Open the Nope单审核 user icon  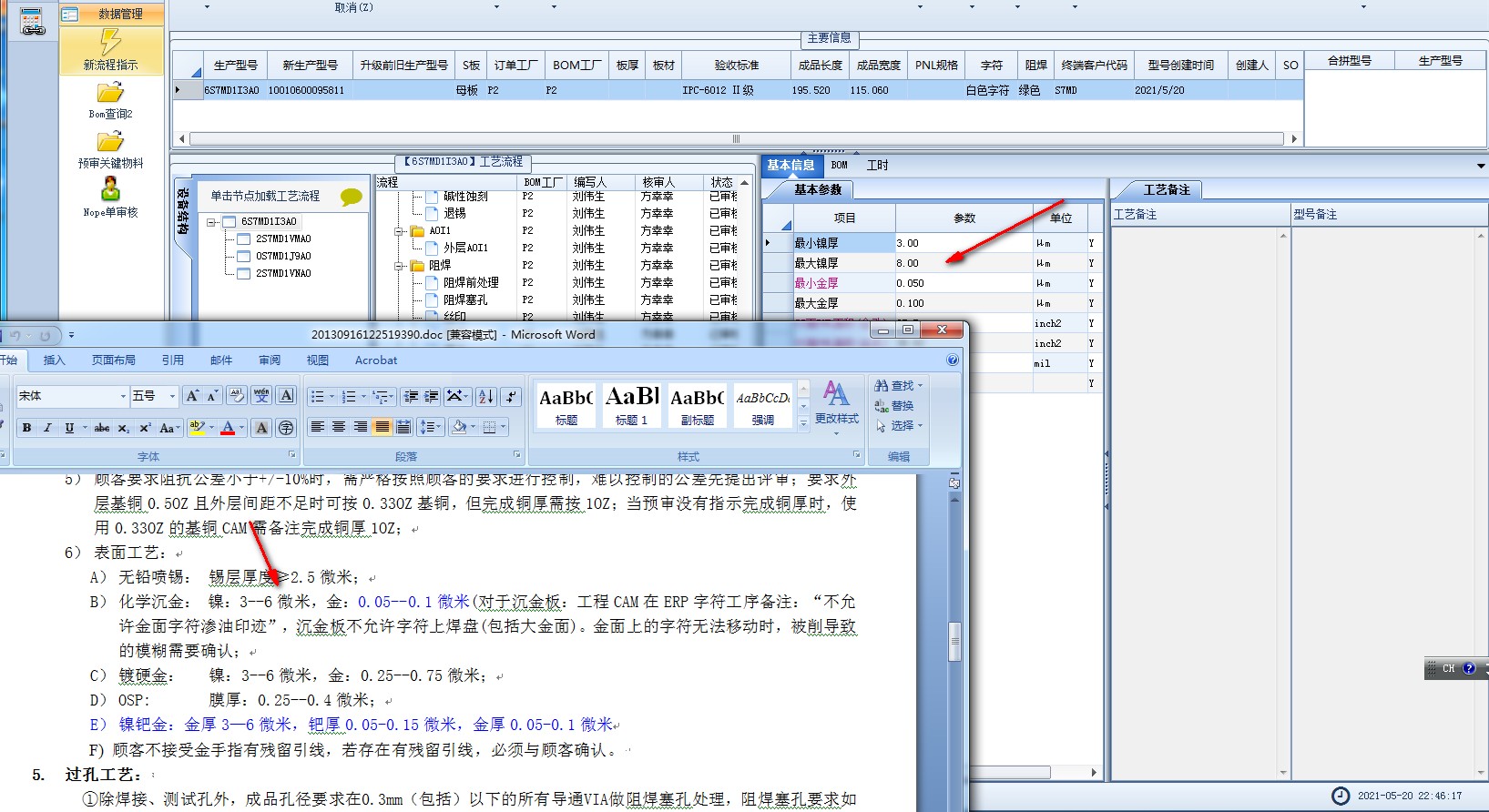click(110, 188)
